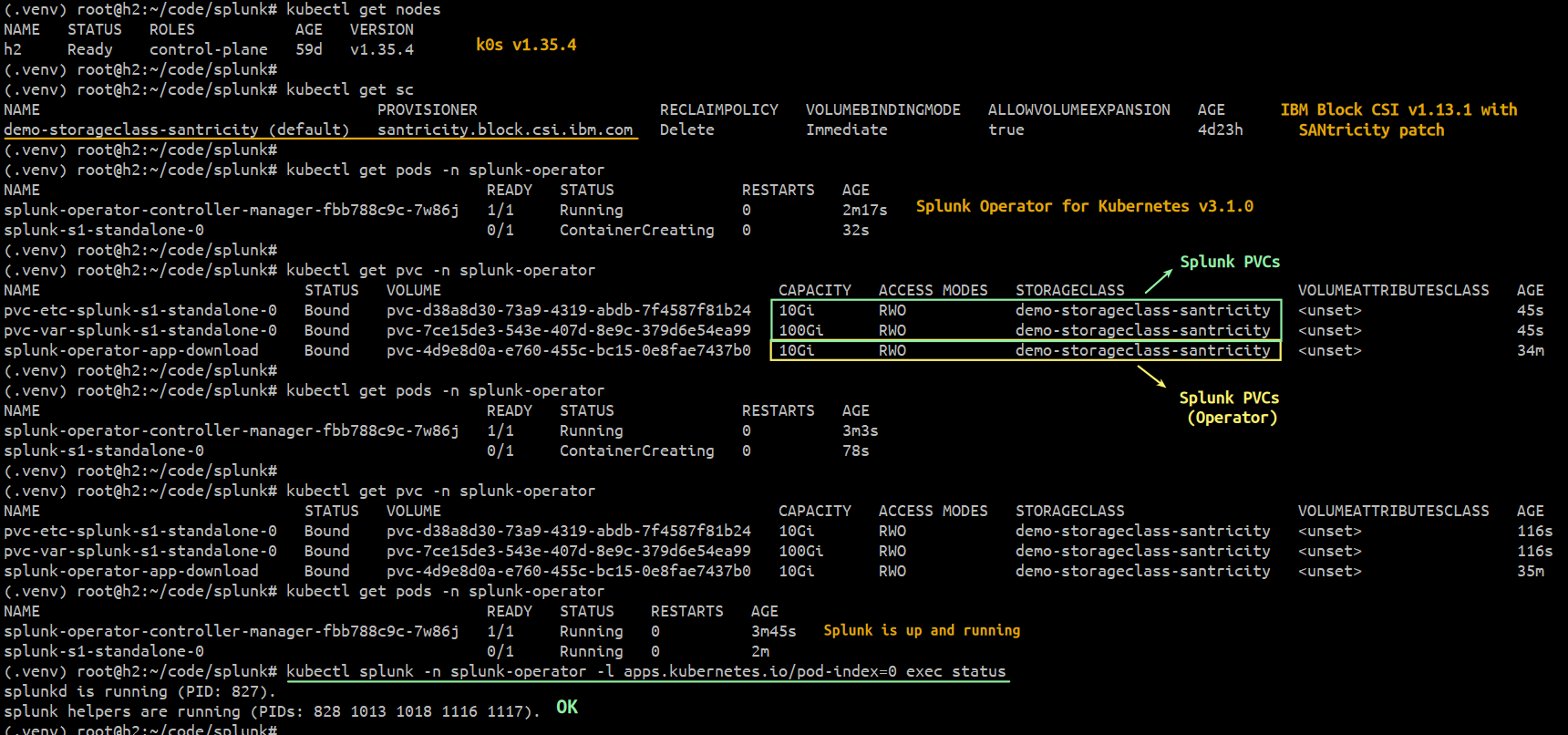Click provisioner "santricity.block.csi.ibm.com"
Viewport: 1568px width, 735px height.
pyautogui.click(x=505, y=129)
